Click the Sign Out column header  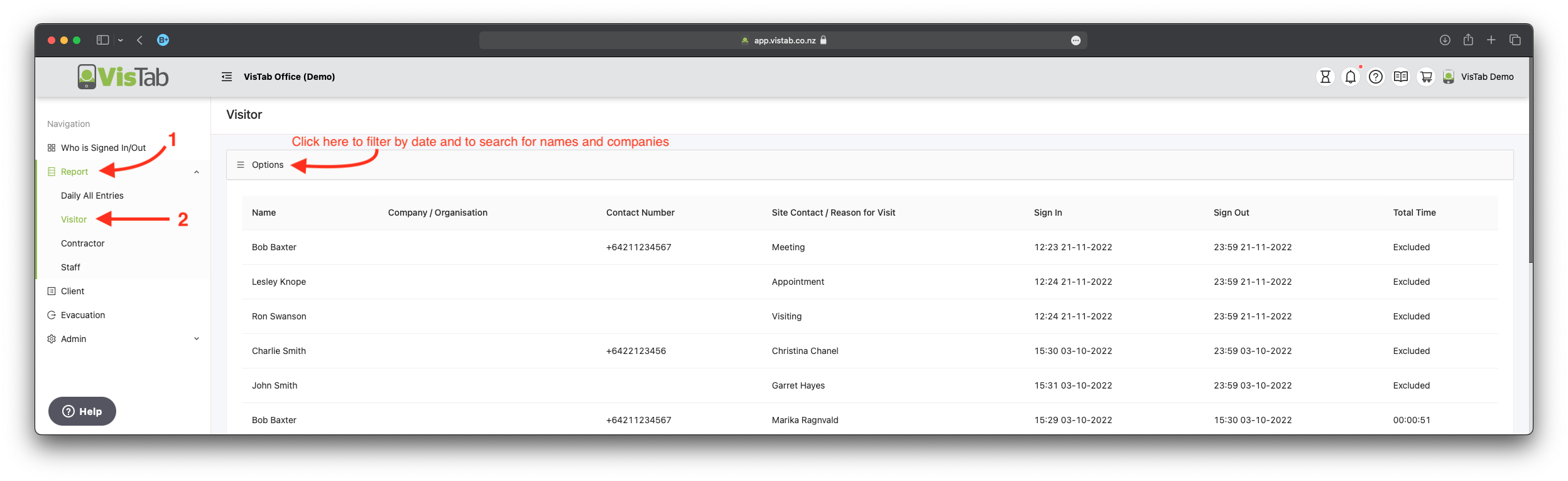point(1231,213)
